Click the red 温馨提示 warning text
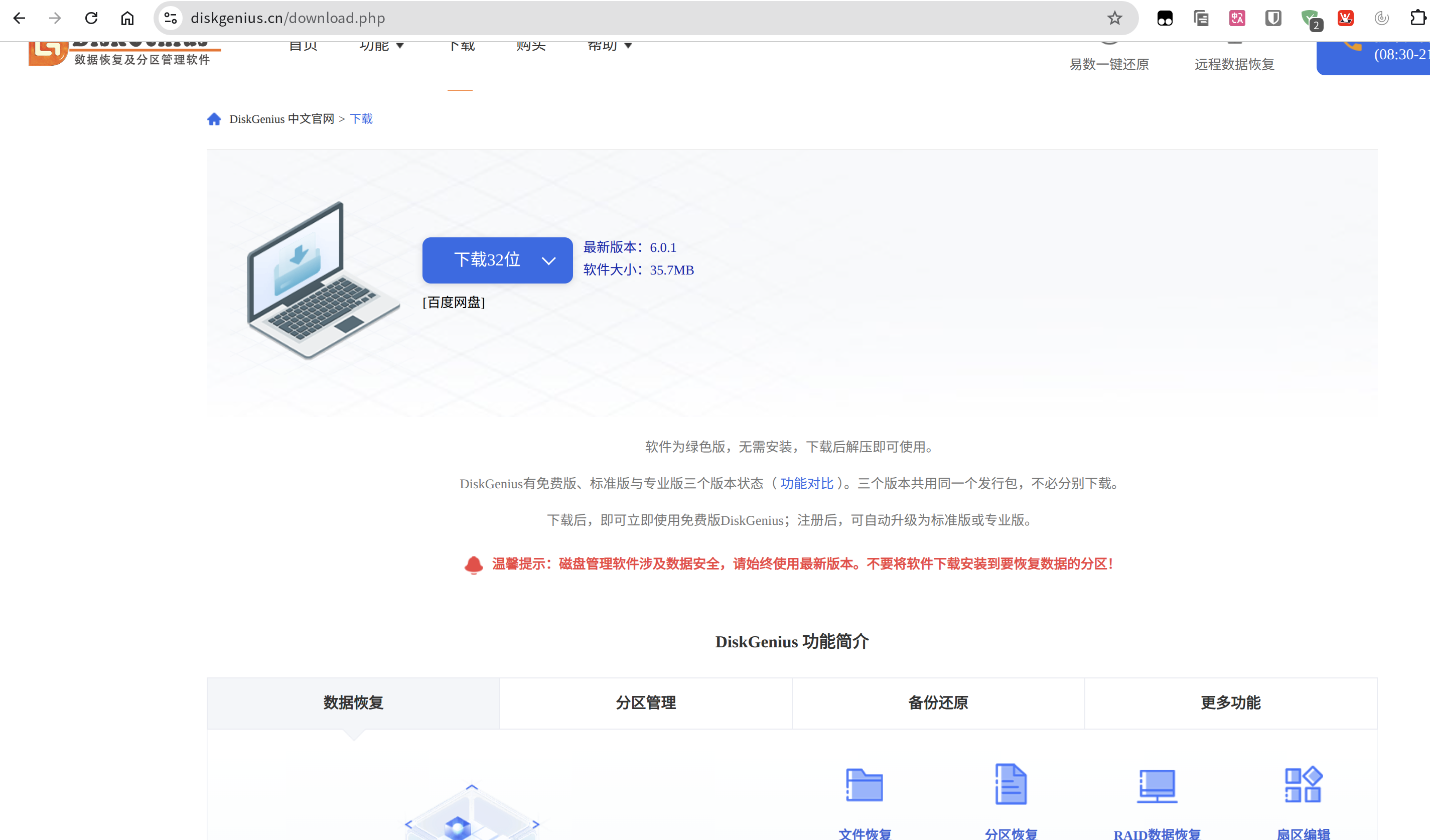Viewport: 1430px width, 840px height. click(802, 564)
